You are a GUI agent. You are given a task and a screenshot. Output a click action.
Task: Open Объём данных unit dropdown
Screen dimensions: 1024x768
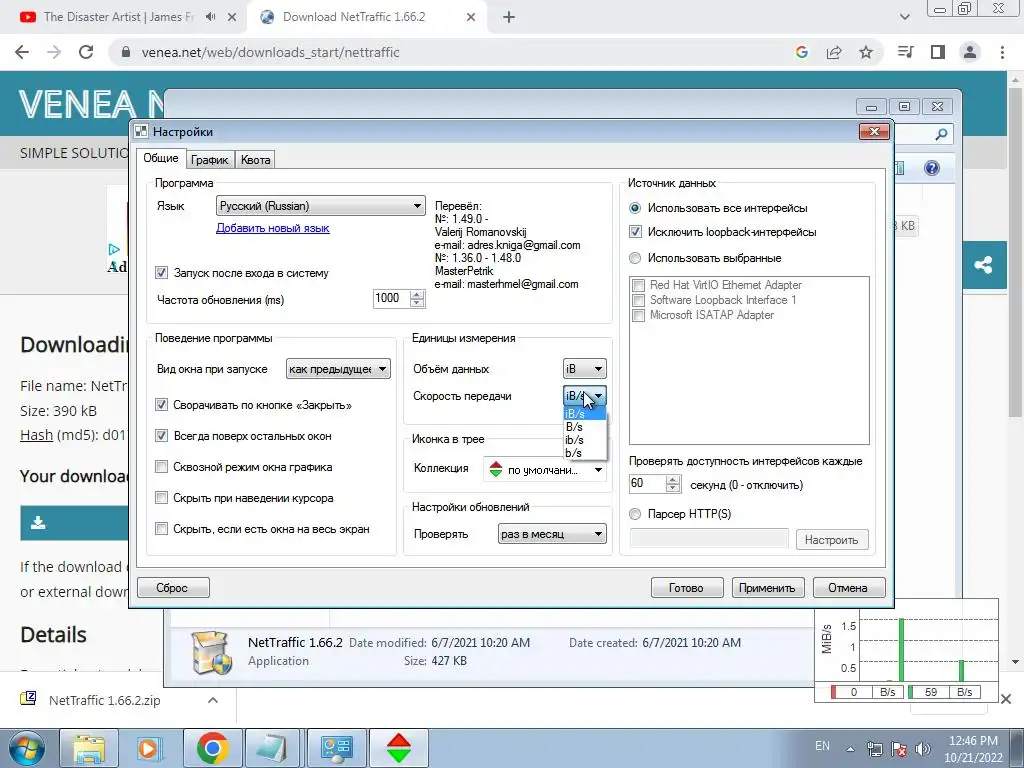[x=584, y=369]
